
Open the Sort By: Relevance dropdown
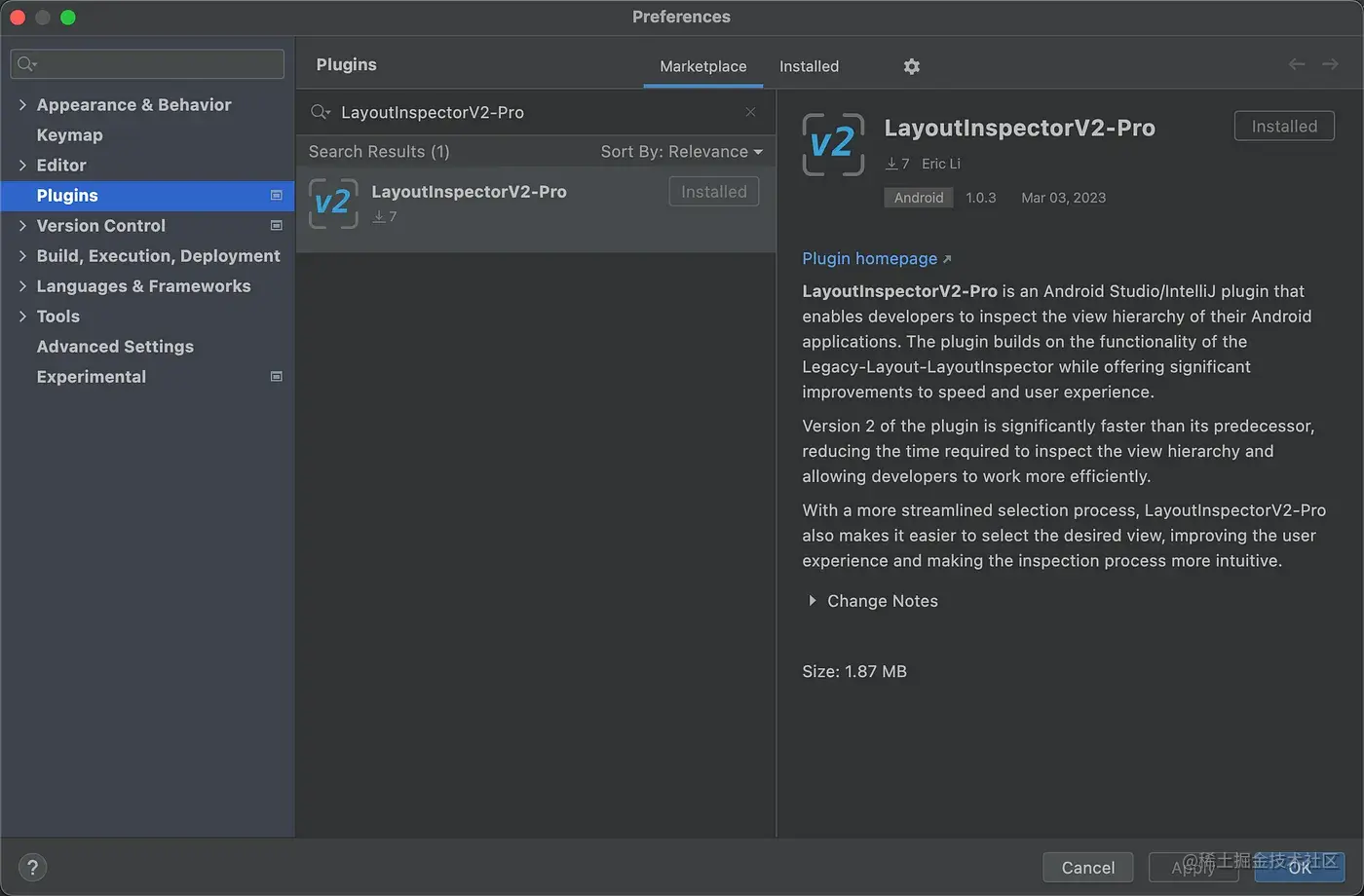point(681,151)
